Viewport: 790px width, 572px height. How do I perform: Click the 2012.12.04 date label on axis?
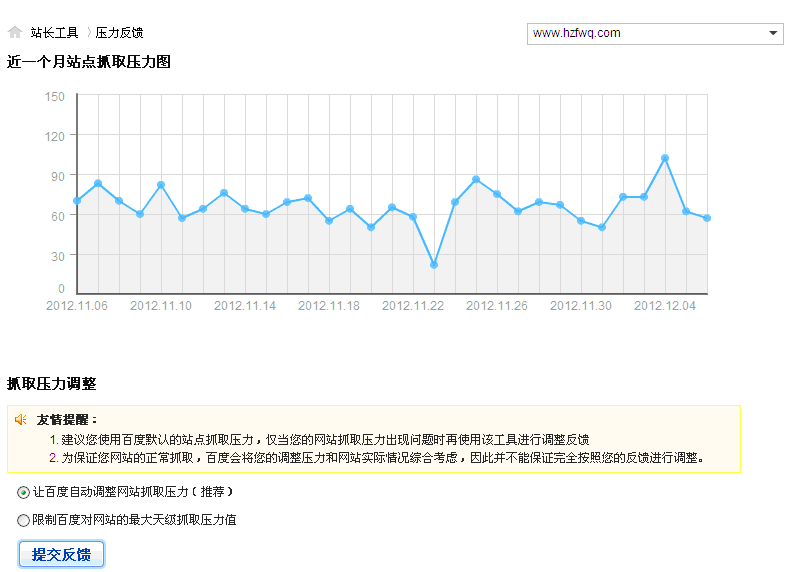point(665,306)
